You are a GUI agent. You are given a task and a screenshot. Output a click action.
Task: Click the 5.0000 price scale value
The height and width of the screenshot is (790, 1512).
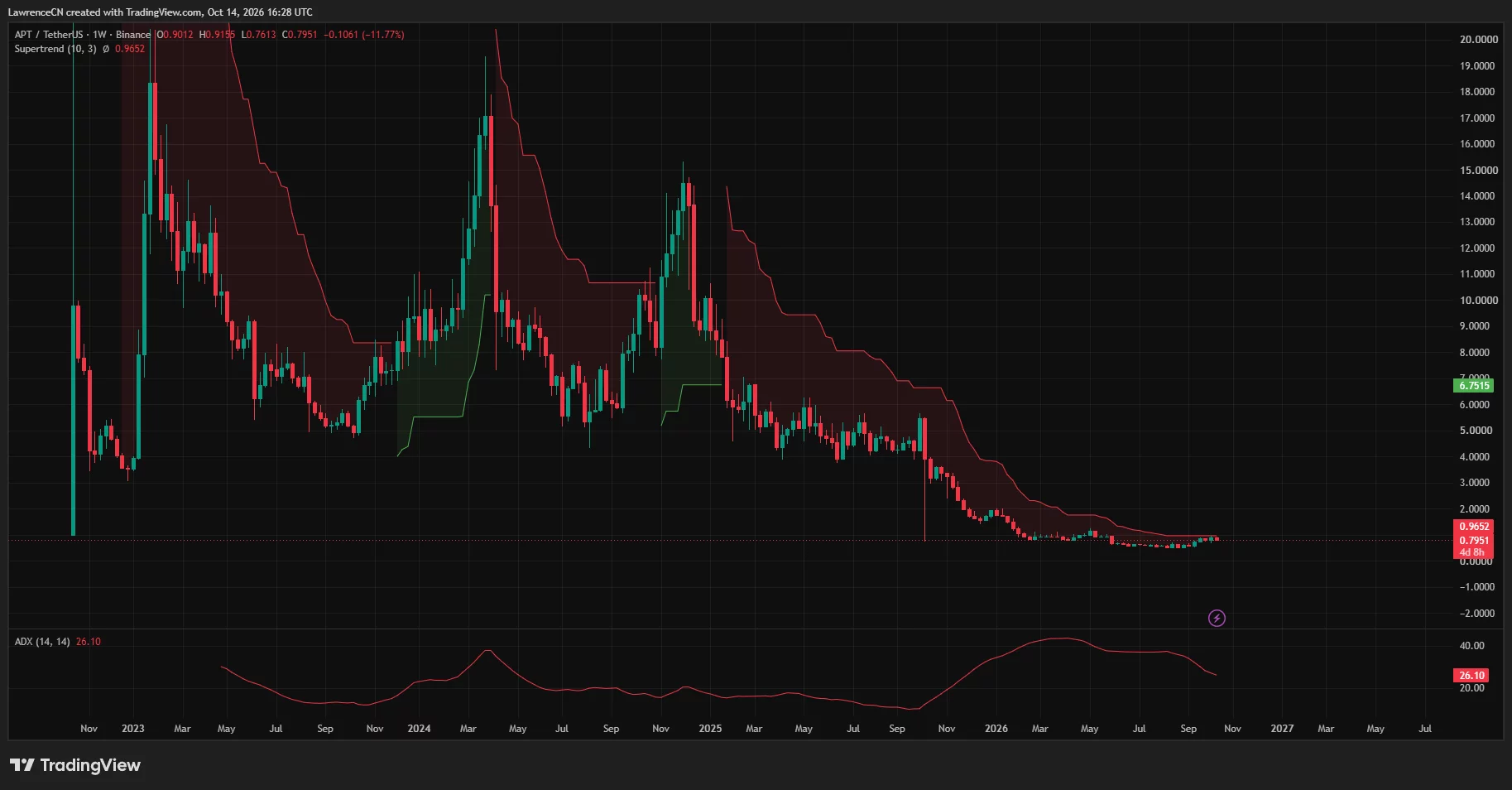pyautogui.click(x=1477, y=431)
